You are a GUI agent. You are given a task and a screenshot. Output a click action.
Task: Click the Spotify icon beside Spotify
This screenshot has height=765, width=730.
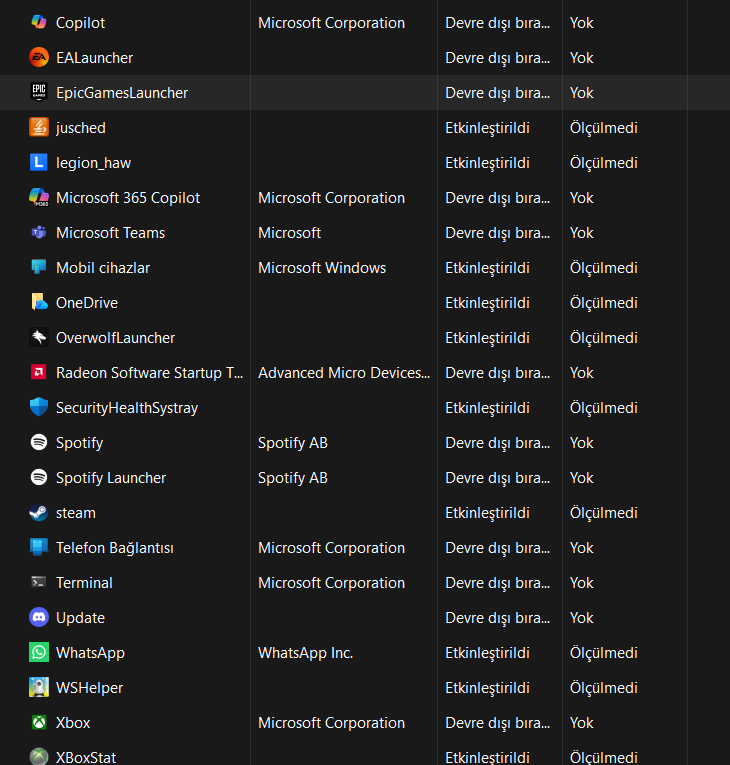tap(39, 443)
